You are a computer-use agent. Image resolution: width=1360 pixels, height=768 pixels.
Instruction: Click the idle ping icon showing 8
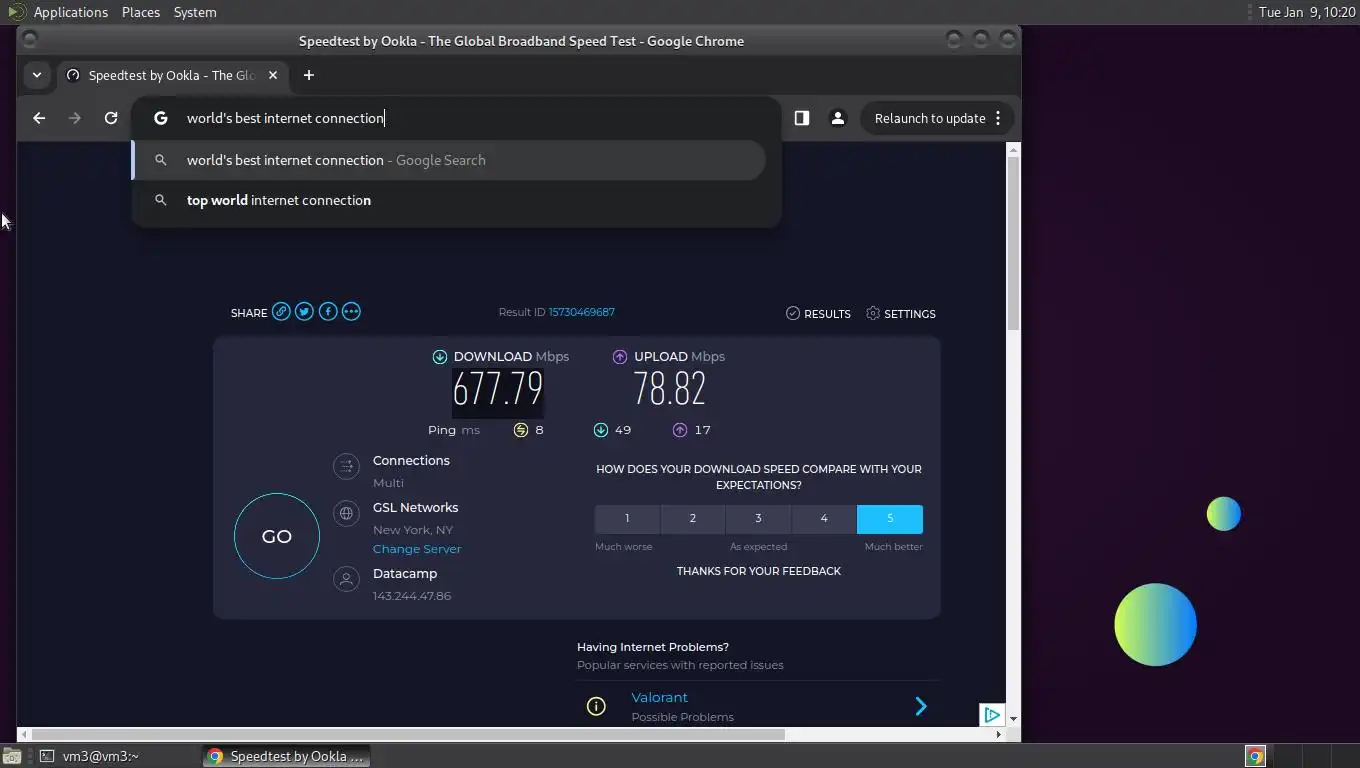(x=520, y=430)
